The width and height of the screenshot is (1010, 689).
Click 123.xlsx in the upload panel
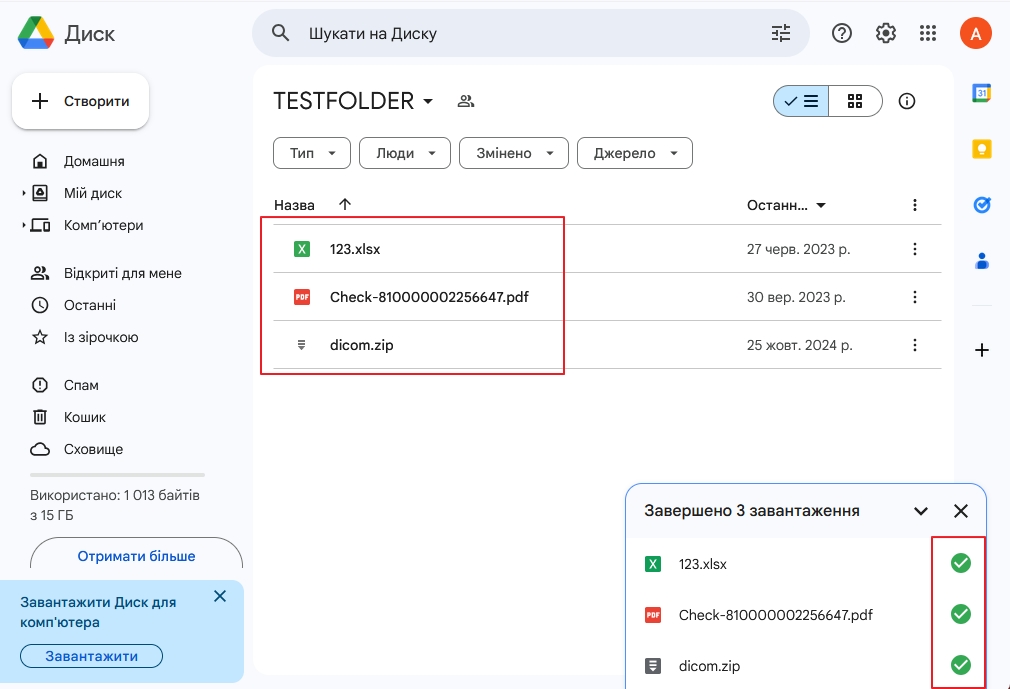click(703, 564)
